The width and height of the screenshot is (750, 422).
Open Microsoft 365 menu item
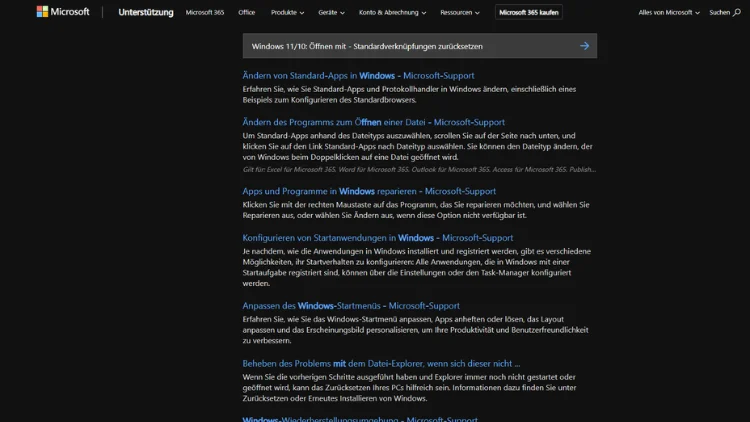tap(205, 12)
